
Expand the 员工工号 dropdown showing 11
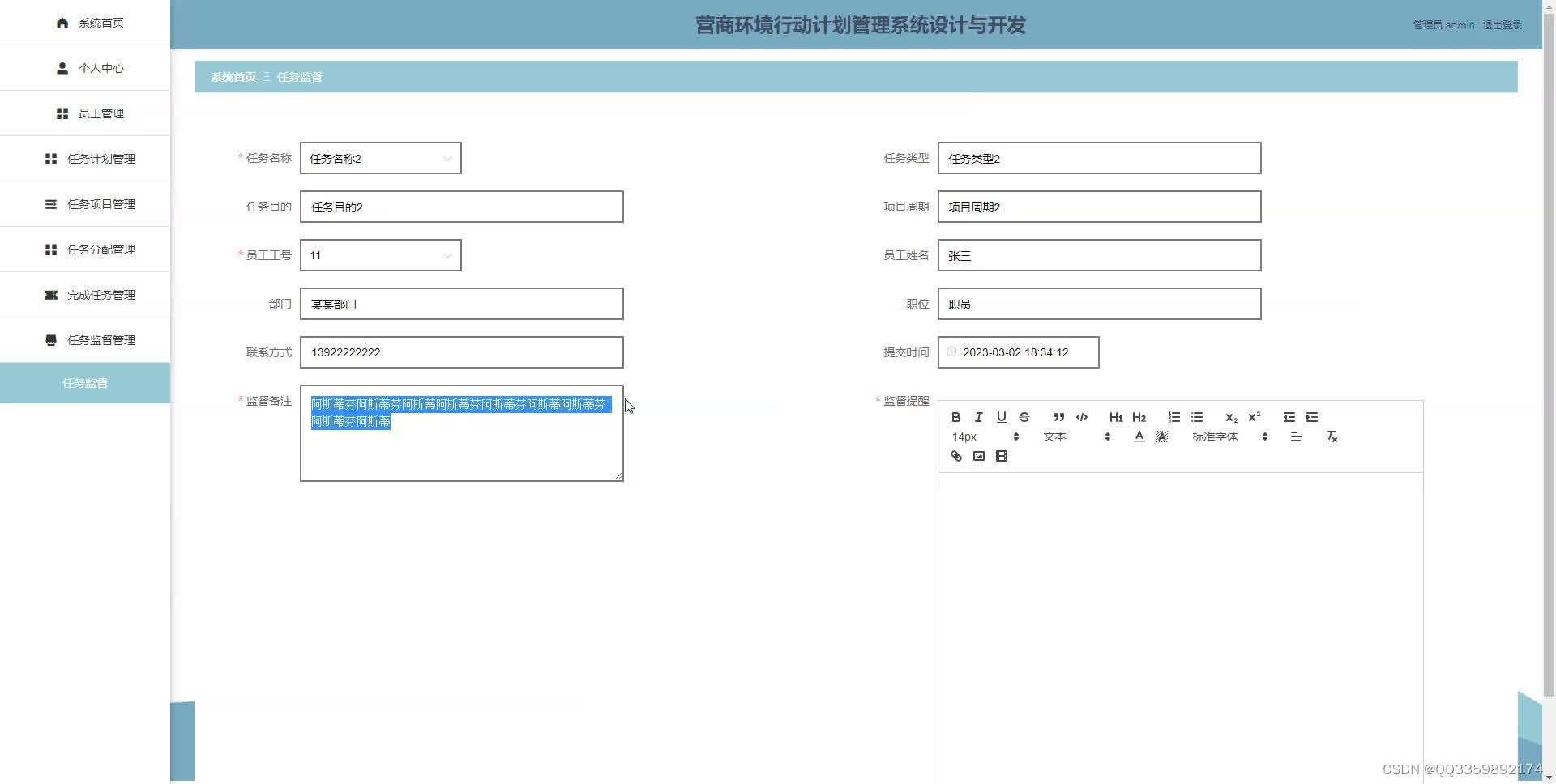coord(380,255)
